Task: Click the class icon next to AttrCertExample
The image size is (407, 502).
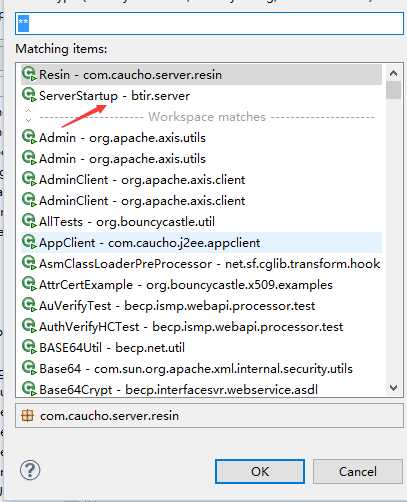Action: pyautogui.click(x=29, y=284)
